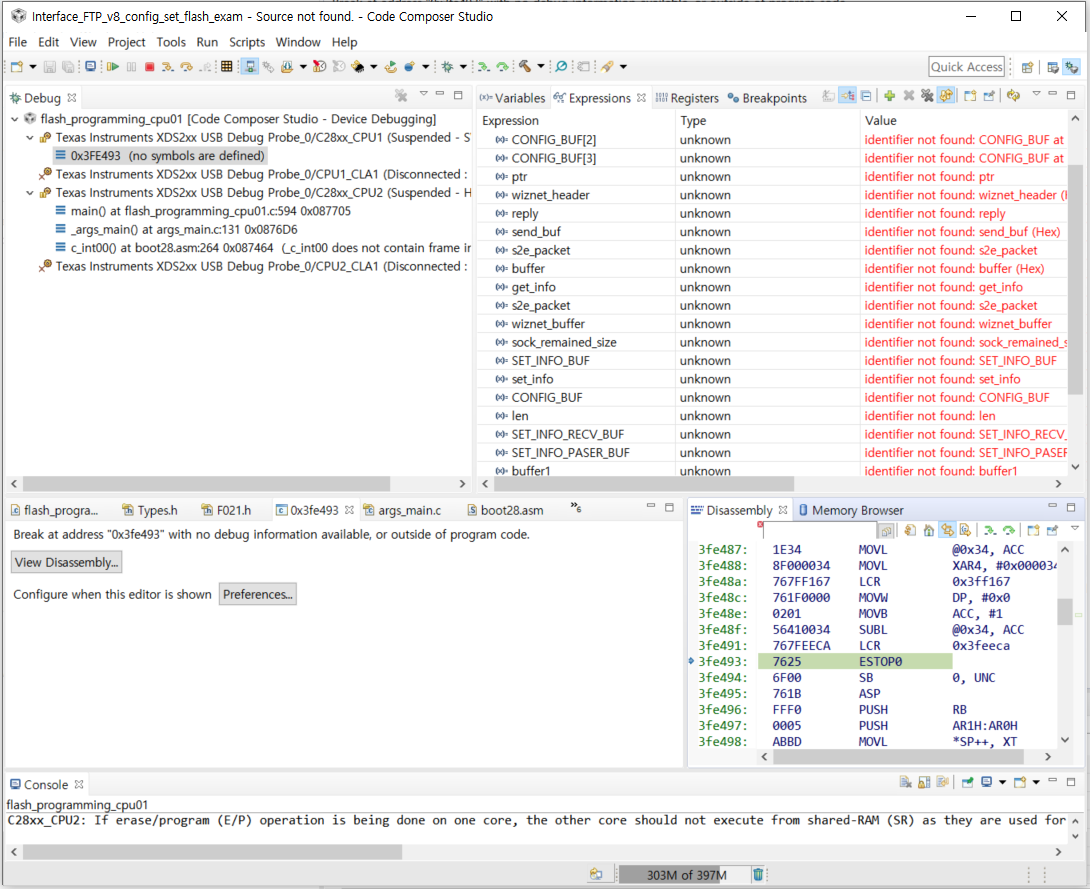Screen dimensions: 1090x889
Task: Click the Open Perspective icon near Quick Access
Action: click(x=1027, y=67)
